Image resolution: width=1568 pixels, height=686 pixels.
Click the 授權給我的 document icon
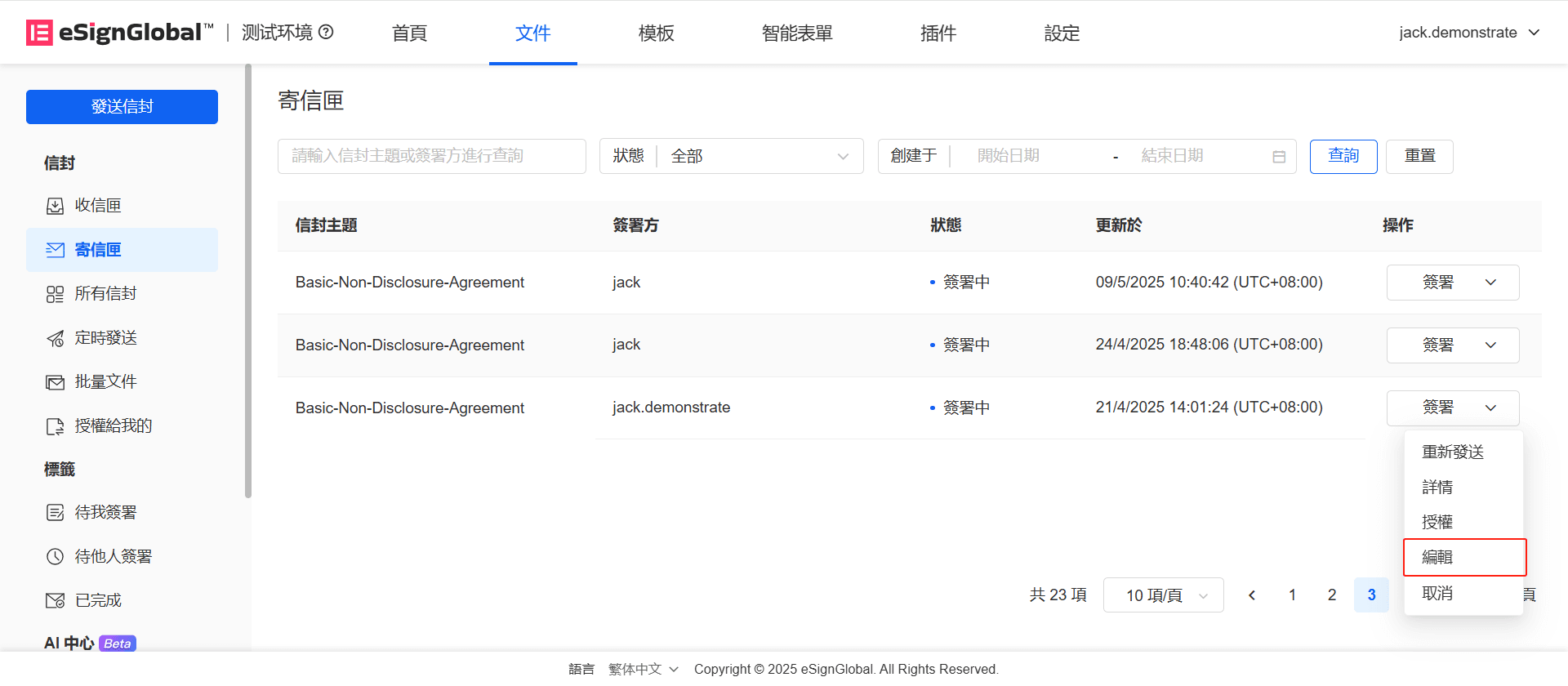[x=55, y=426]
